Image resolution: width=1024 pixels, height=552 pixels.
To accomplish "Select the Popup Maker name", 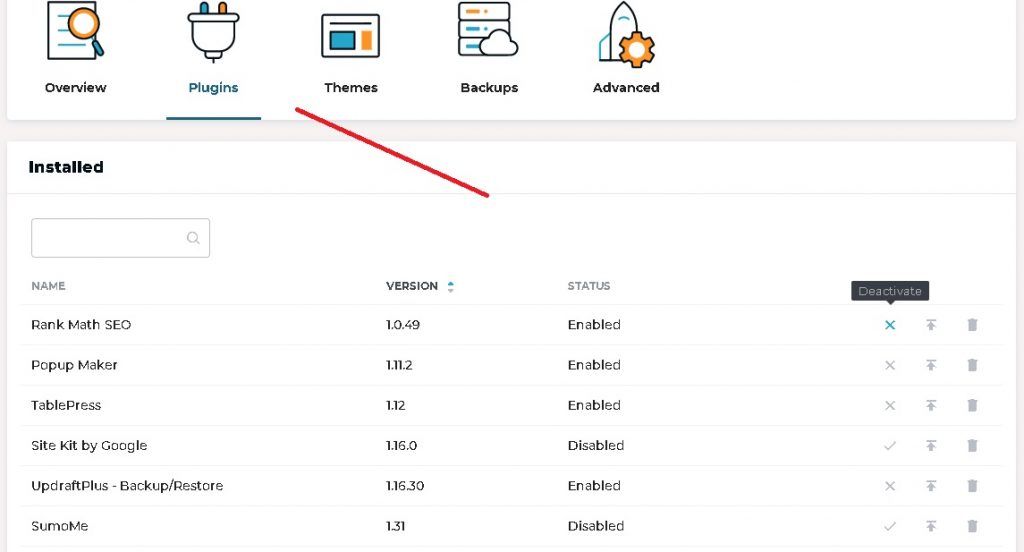I will coord(74,365).
